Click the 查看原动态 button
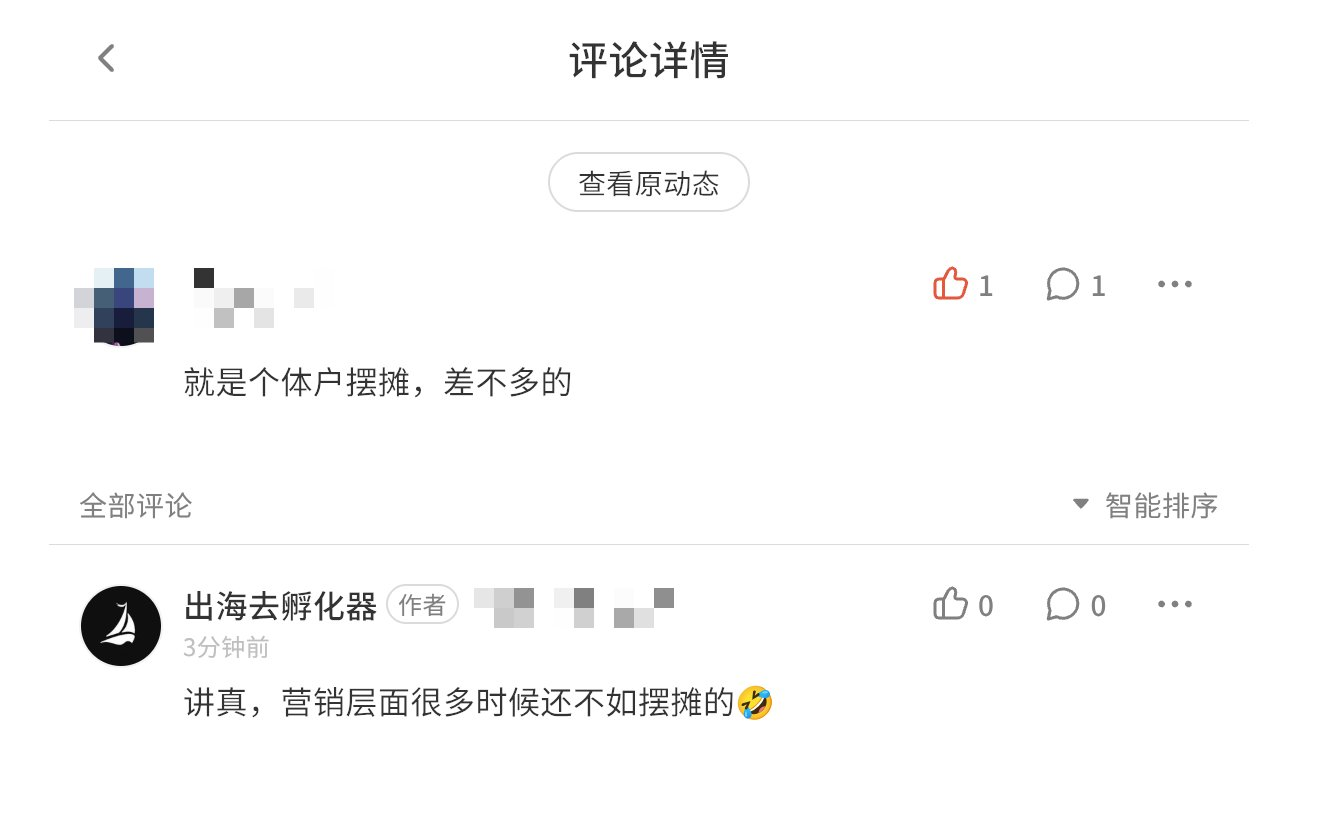Screen dimensions: 1334x818 pyautogui.click(x=648, y=183)
